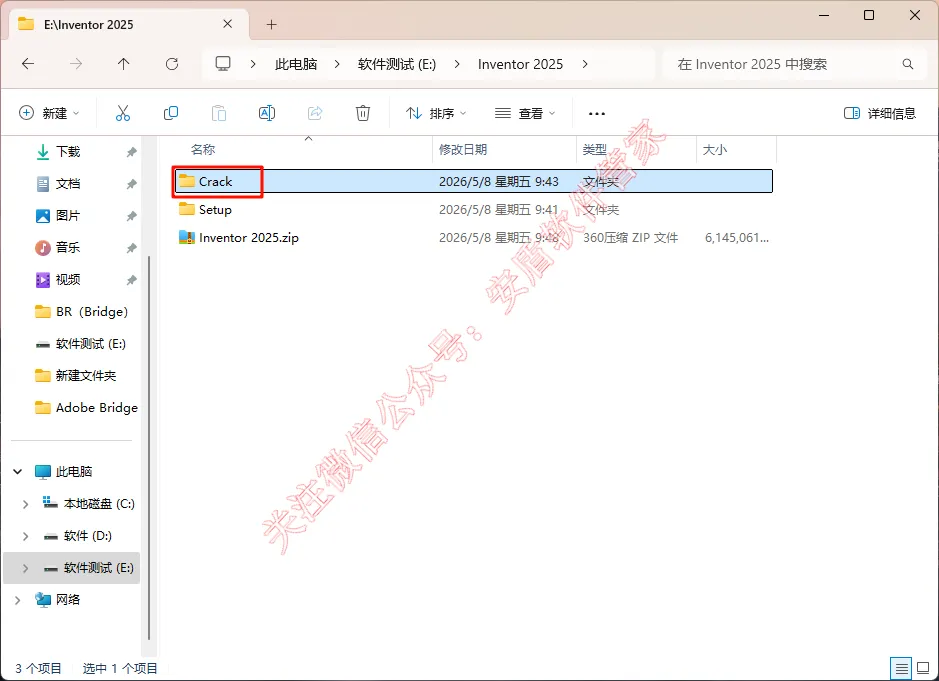
Task: Switch to large thumbnails view icon
Action: coord(923,667)
